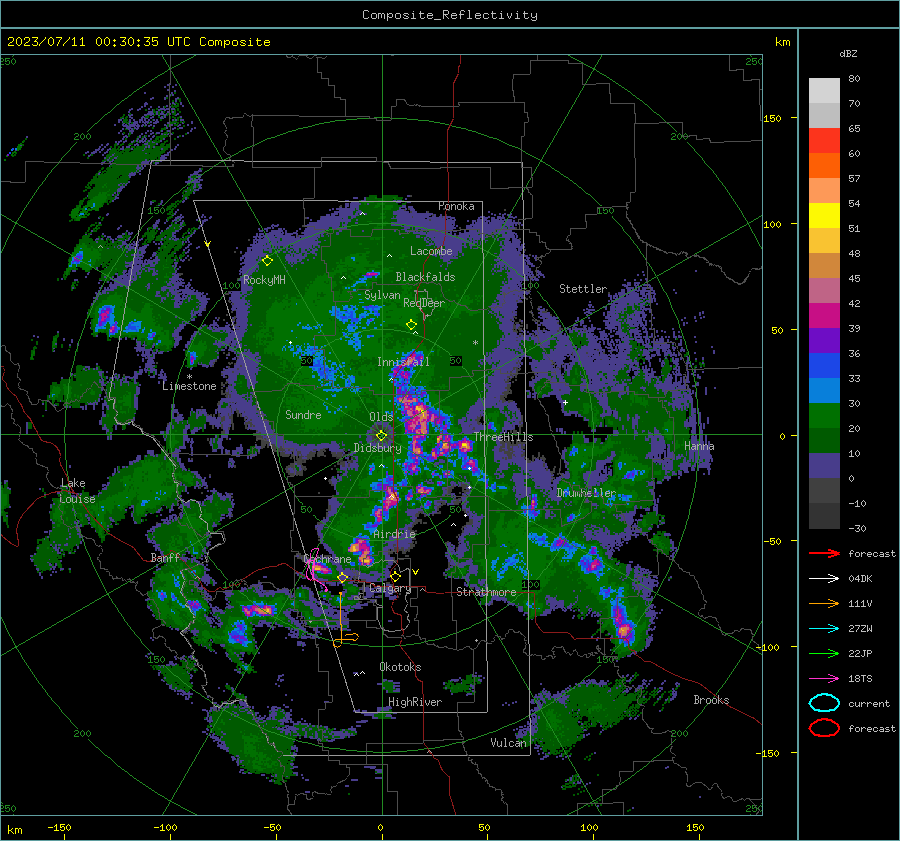900x841 pixels.
Task: Click the 'Sundre' city label
Action: 303,415
